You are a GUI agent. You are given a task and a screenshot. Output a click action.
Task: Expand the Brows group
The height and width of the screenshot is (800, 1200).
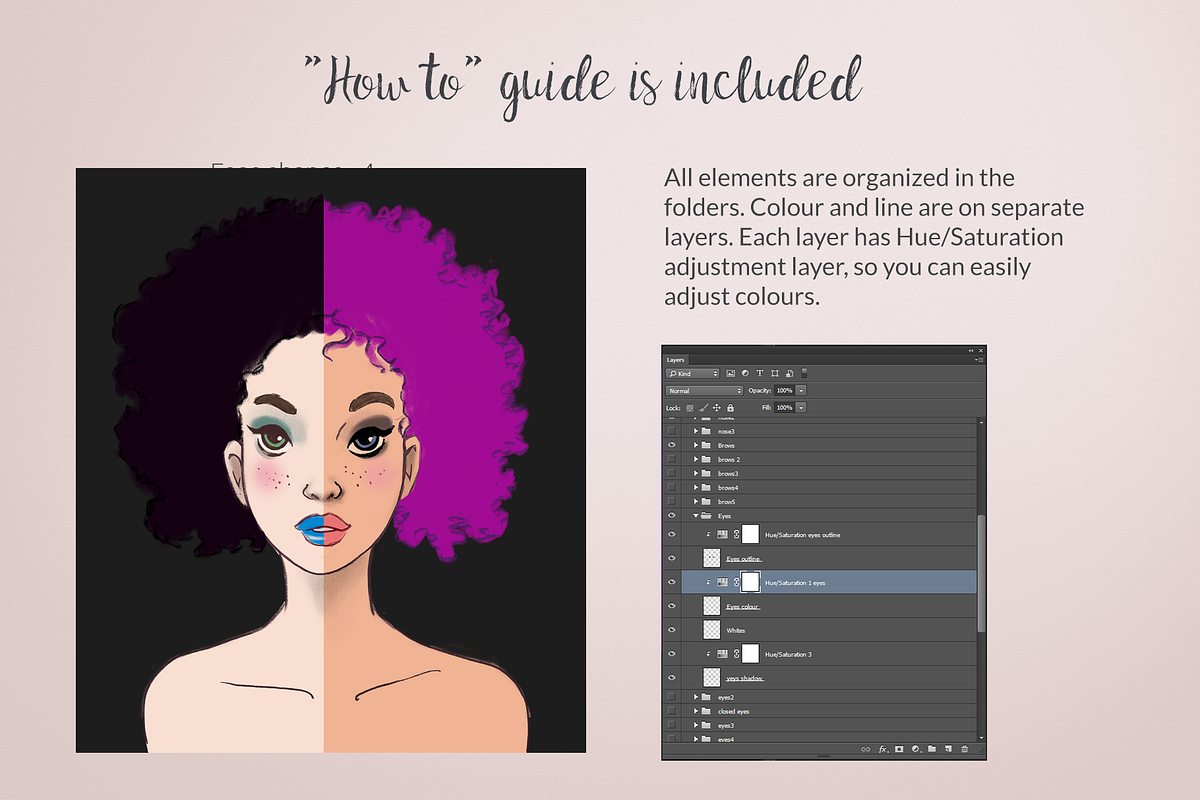[695, 445]
